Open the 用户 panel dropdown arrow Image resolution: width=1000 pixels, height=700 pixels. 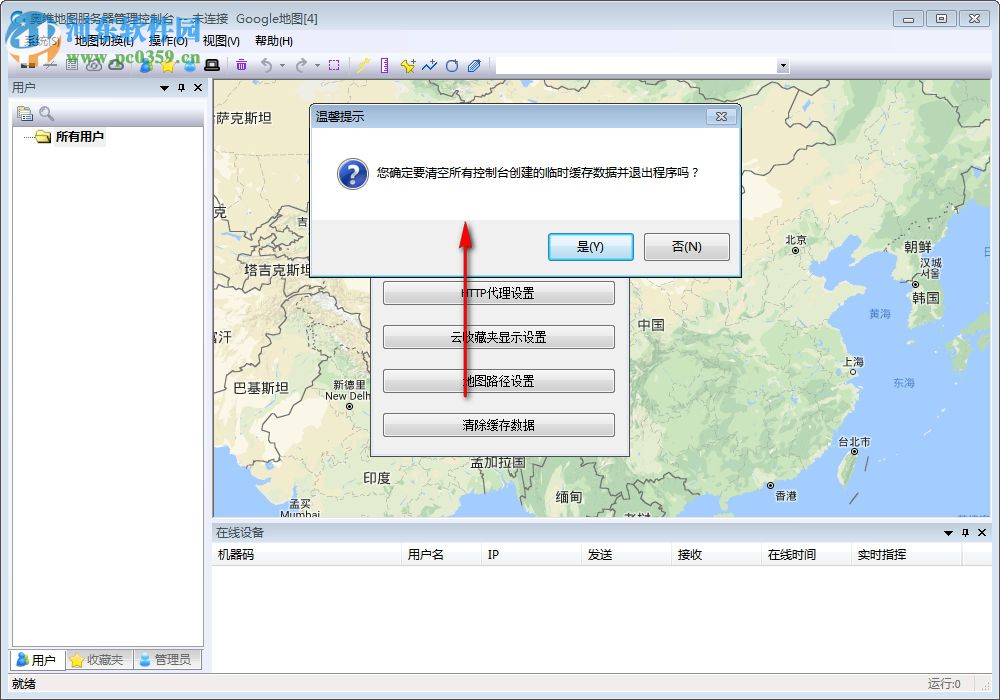point(164,87)
